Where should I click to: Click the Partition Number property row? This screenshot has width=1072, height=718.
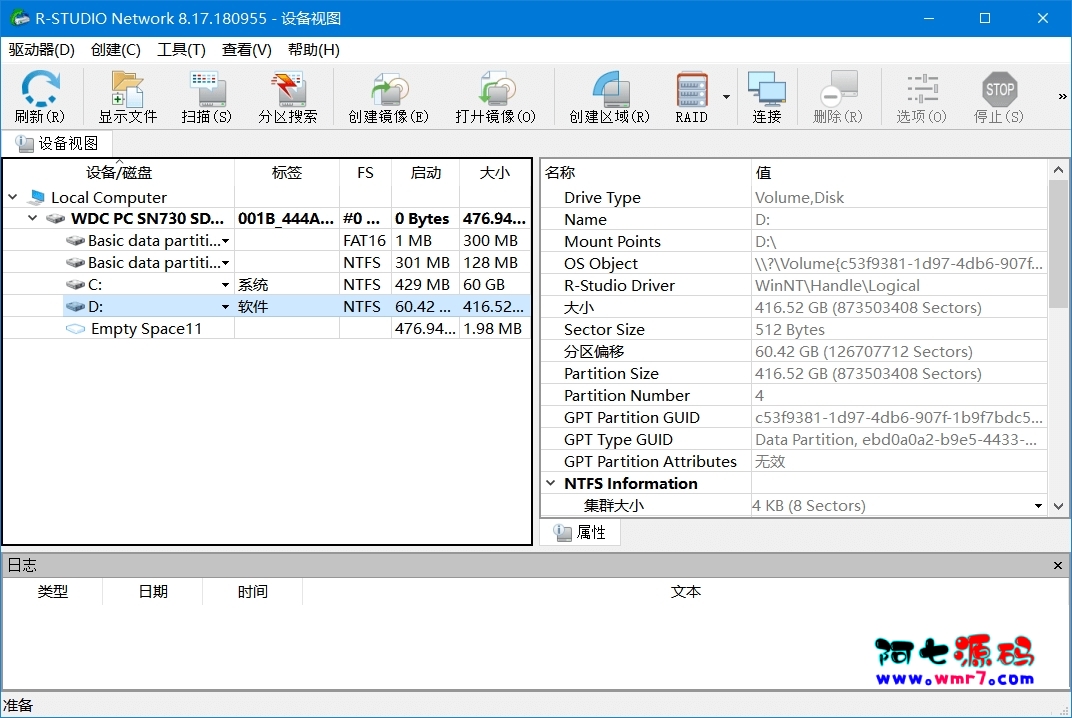point(794,395)
